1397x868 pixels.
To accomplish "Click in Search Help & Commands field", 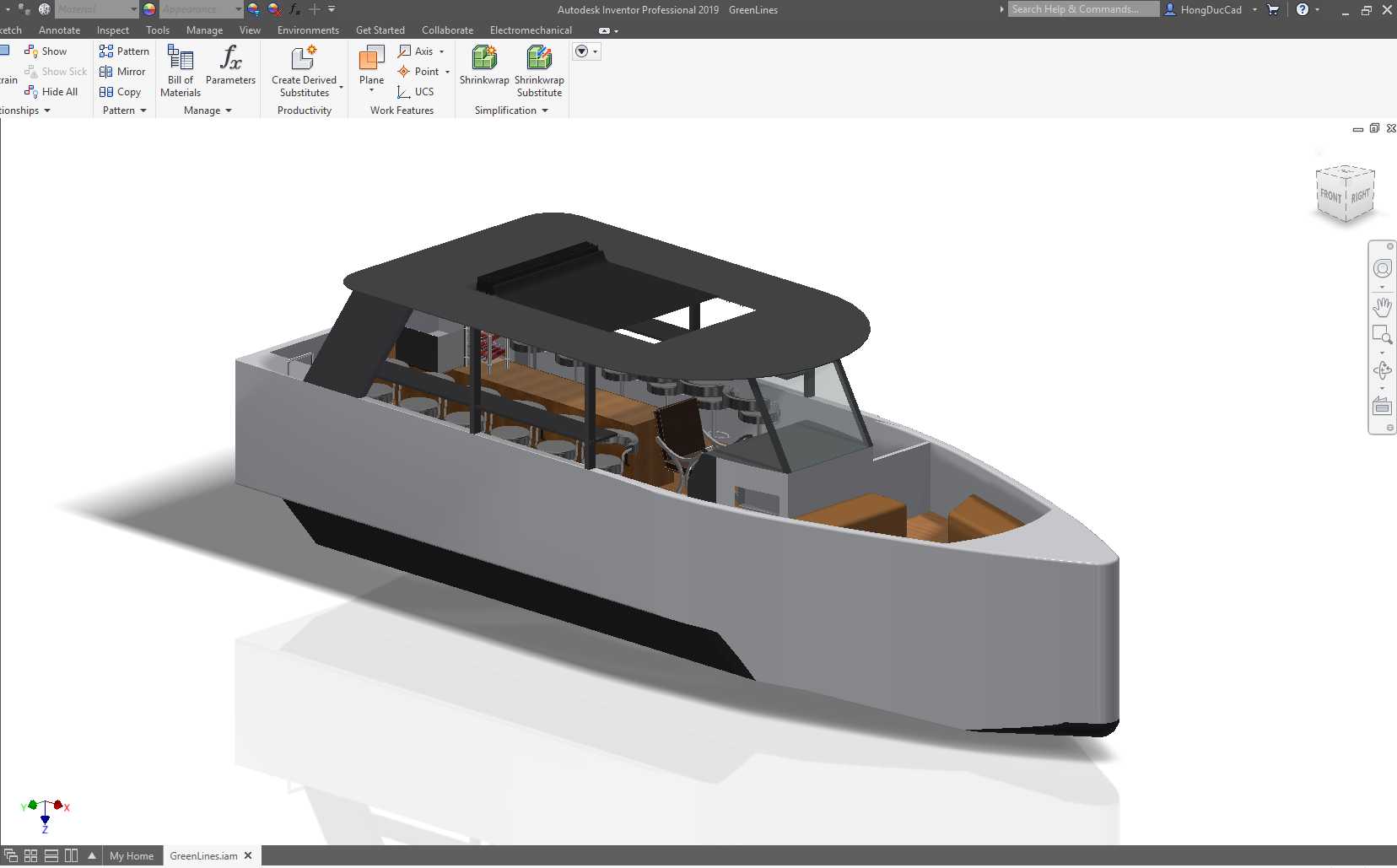I will coord(1083,9).
